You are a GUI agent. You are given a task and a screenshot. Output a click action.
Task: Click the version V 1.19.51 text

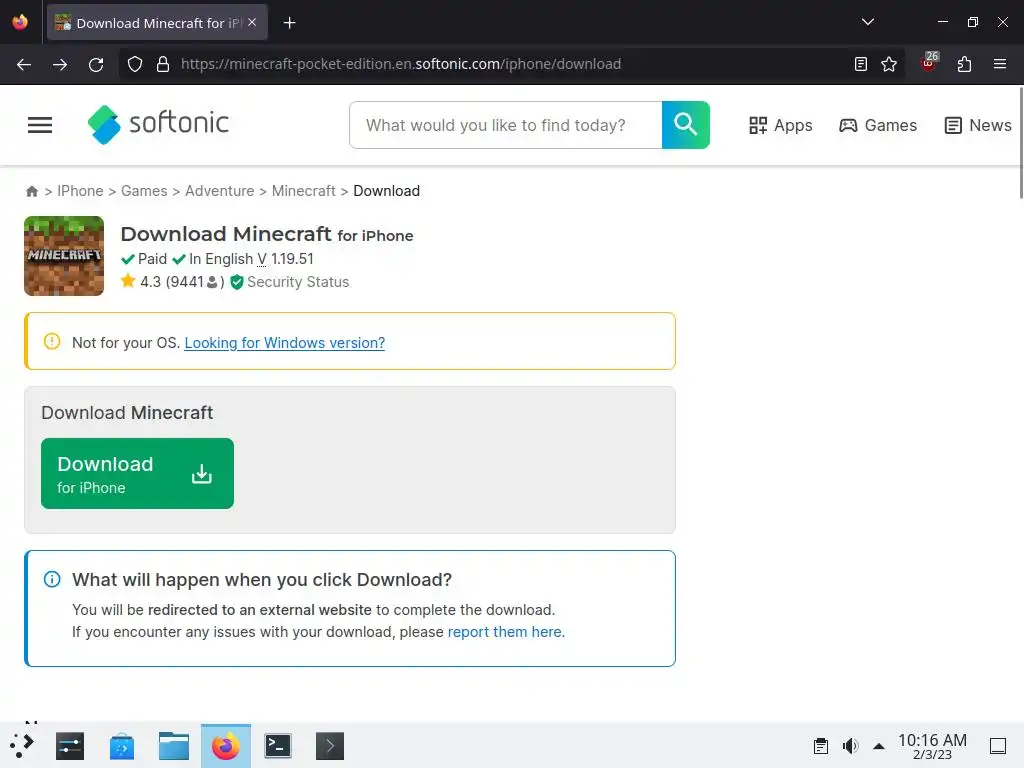[x=285, y=259]
